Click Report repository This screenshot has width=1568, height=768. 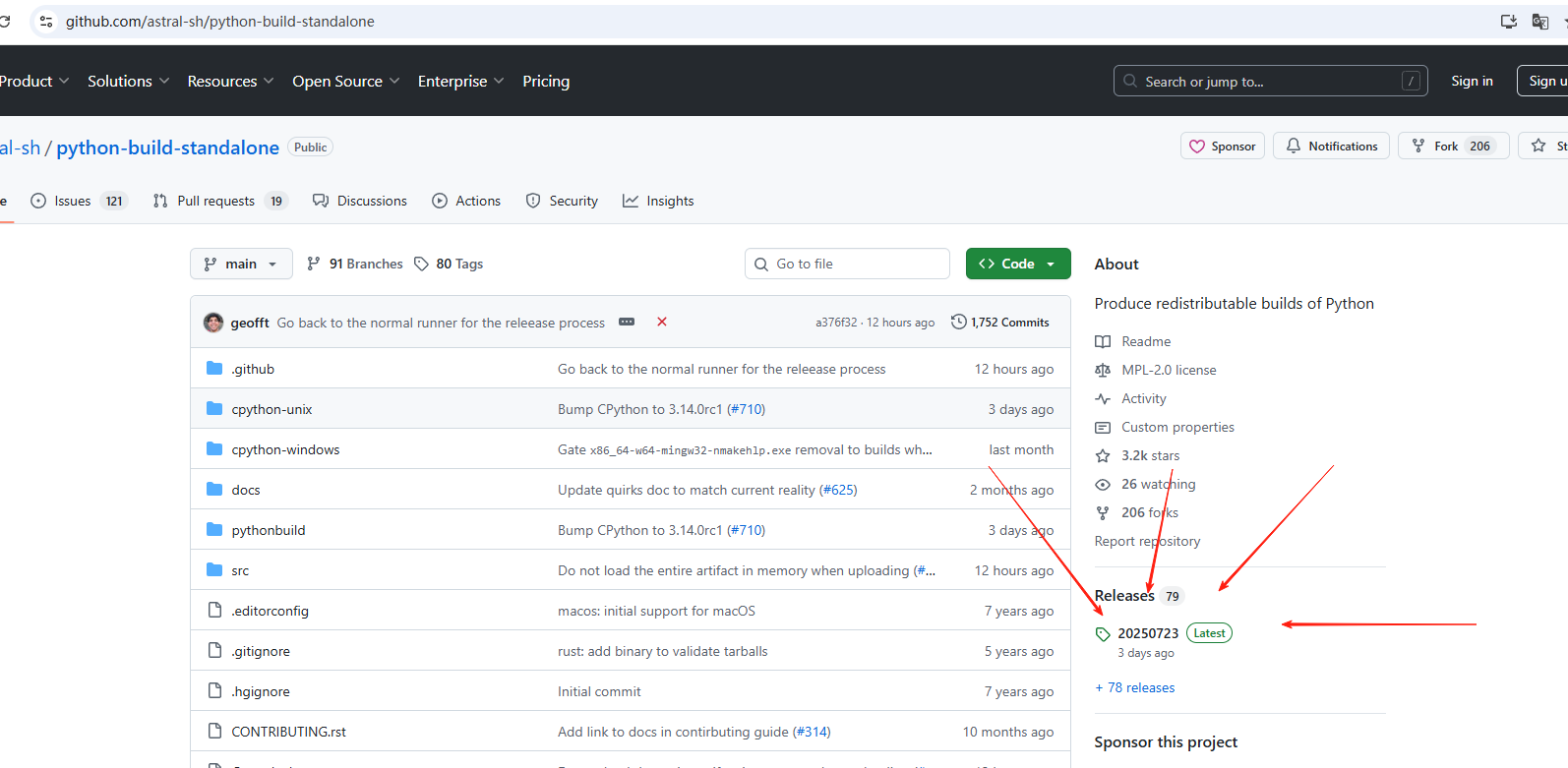pos(1147,541)
